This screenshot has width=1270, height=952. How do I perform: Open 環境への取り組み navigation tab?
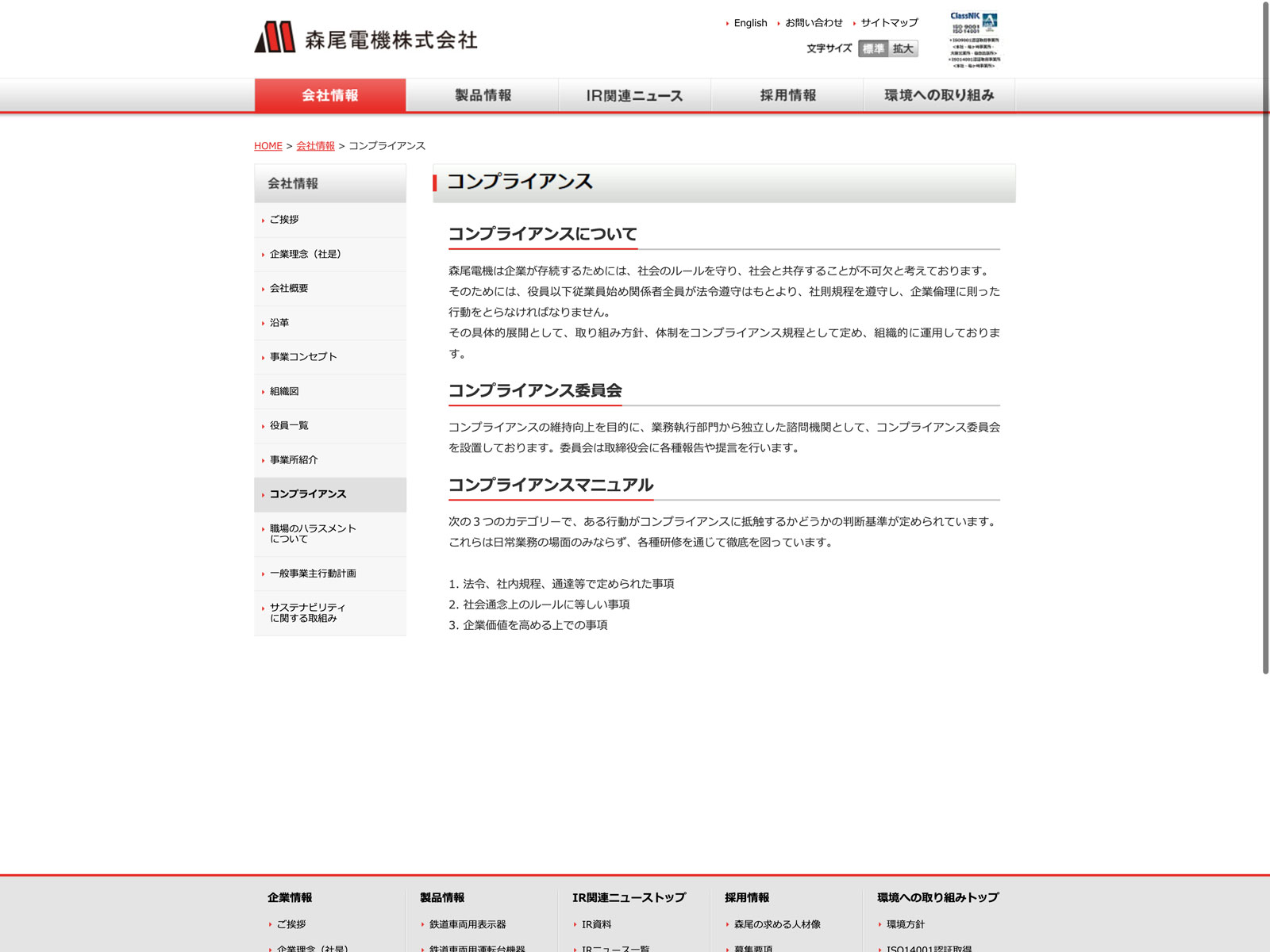(x=939, y=95)
